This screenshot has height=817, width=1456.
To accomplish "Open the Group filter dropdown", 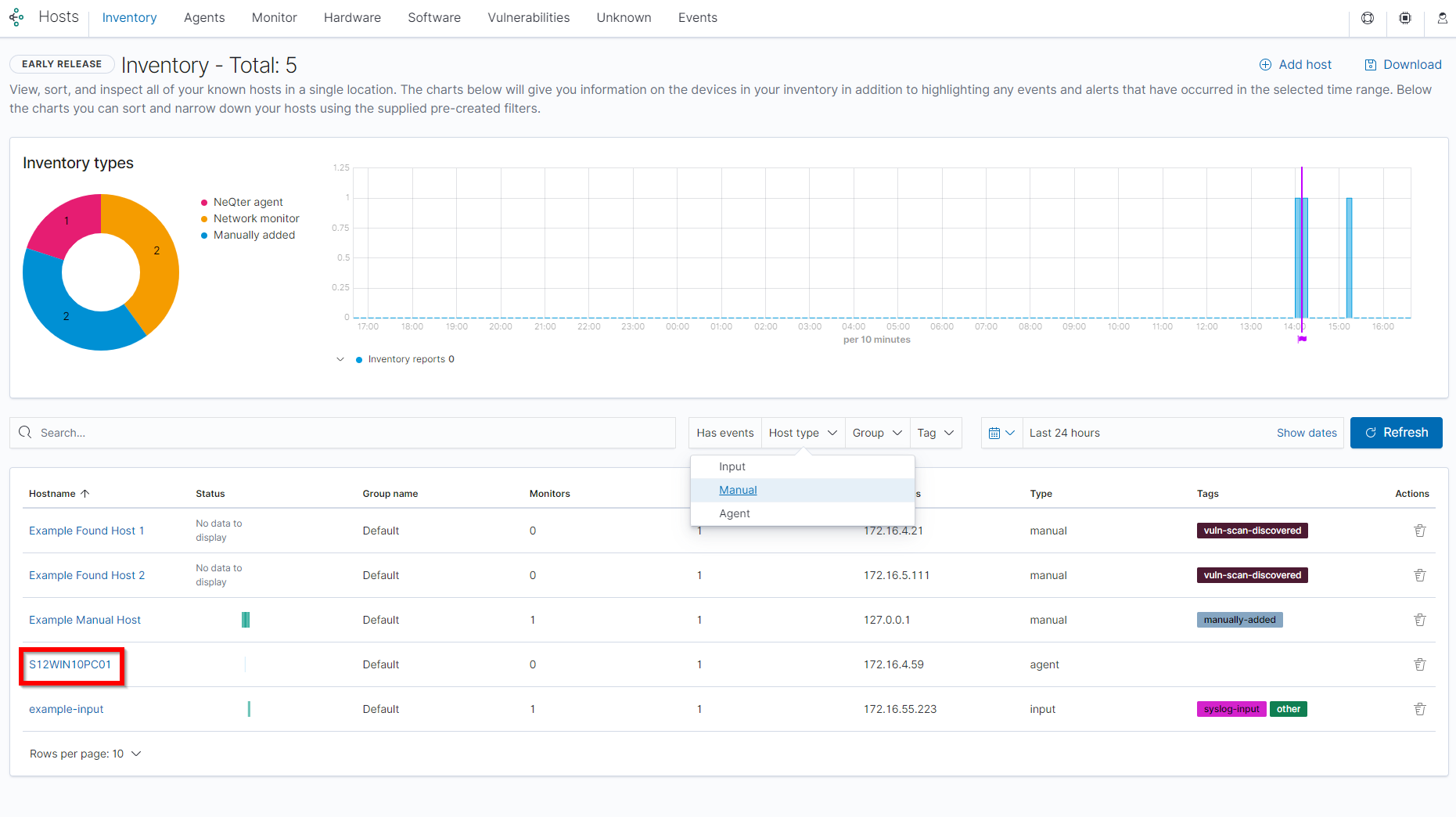I will click(877, 433).
